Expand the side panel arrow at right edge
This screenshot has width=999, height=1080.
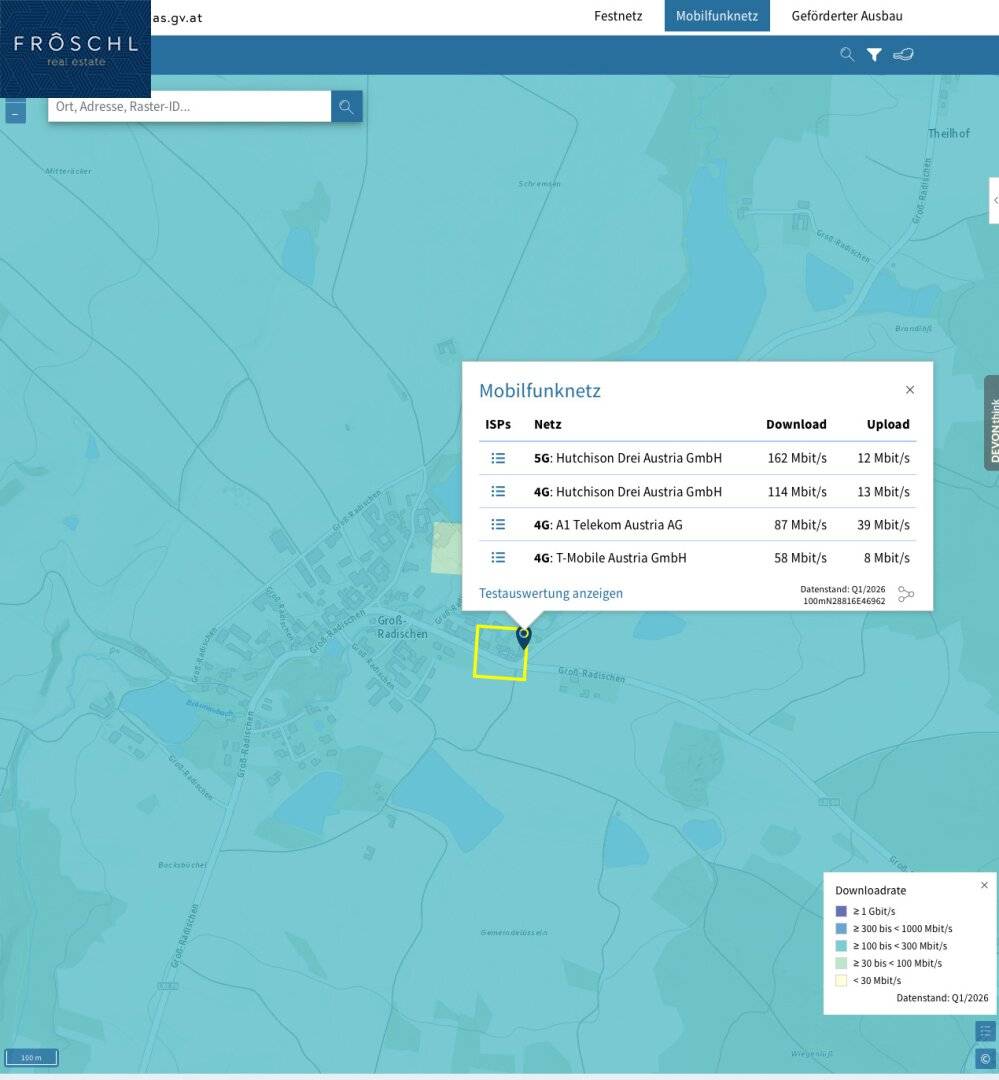click(x=994, y=200)
